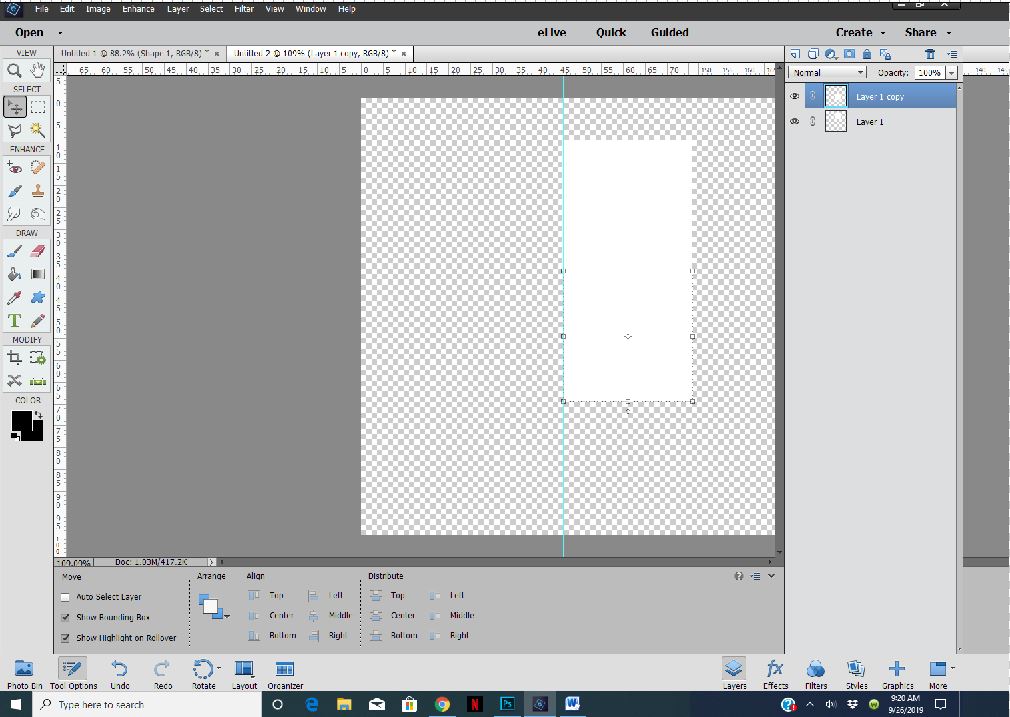Hide the Layer 1 copy layer
This screenshot has width=1010, height=717.
795,96
